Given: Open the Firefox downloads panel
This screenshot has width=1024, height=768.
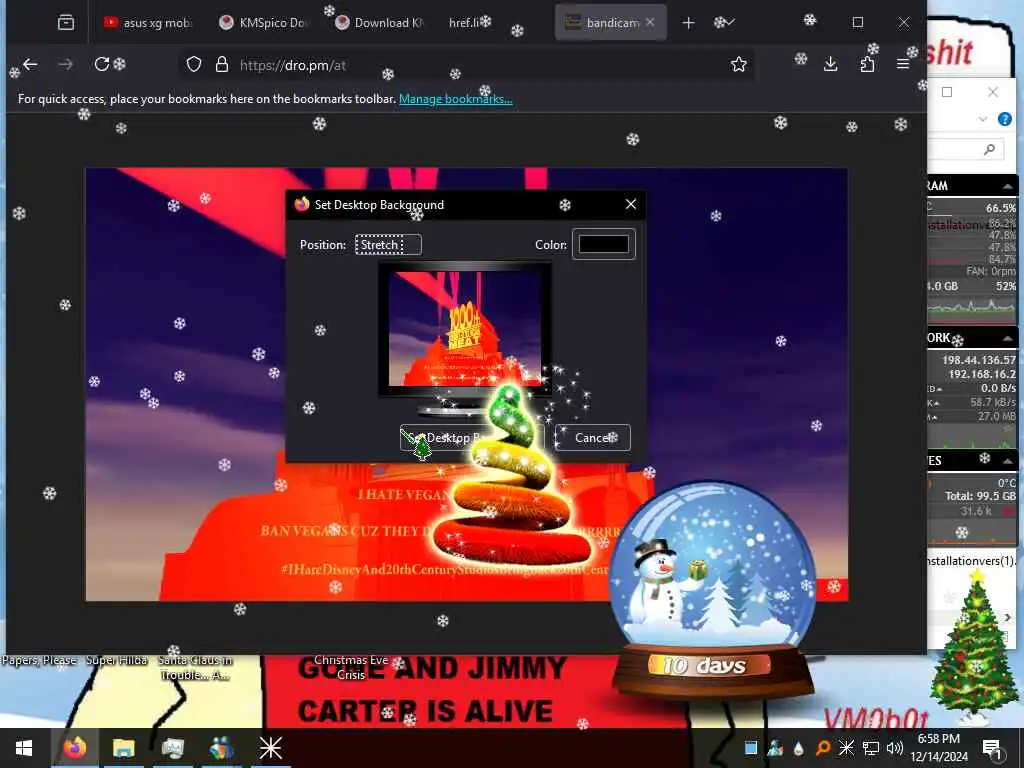Looking at the screenshot, I should (x=831, y=64).
